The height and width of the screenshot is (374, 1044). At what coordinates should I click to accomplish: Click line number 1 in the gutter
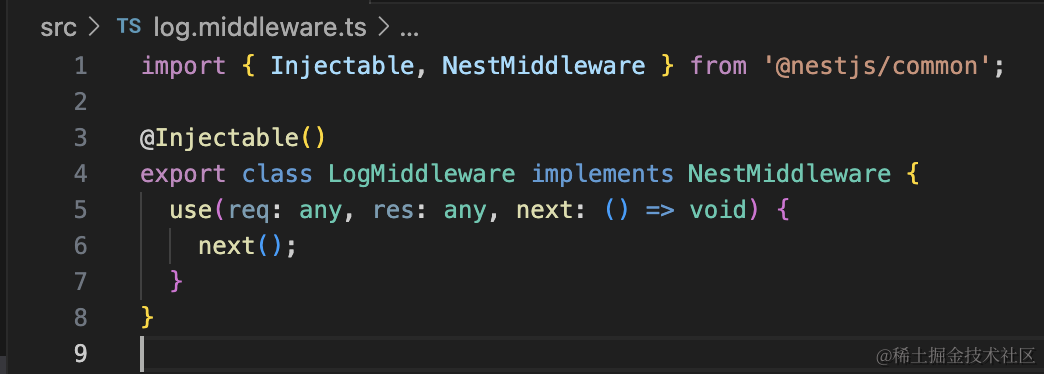81,66
